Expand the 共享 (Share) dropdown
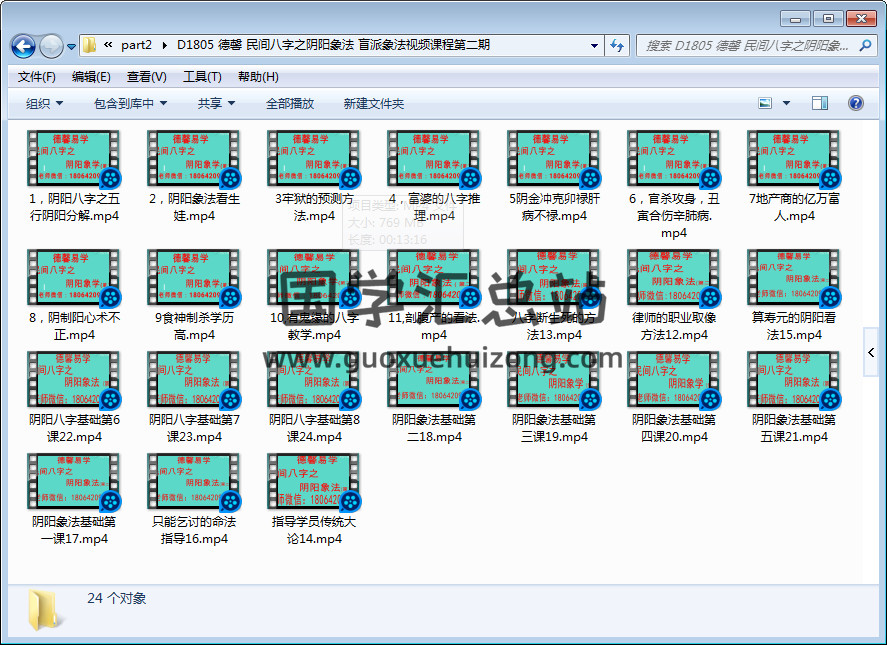This screenshot has width=887, height=645. (216, 103)
